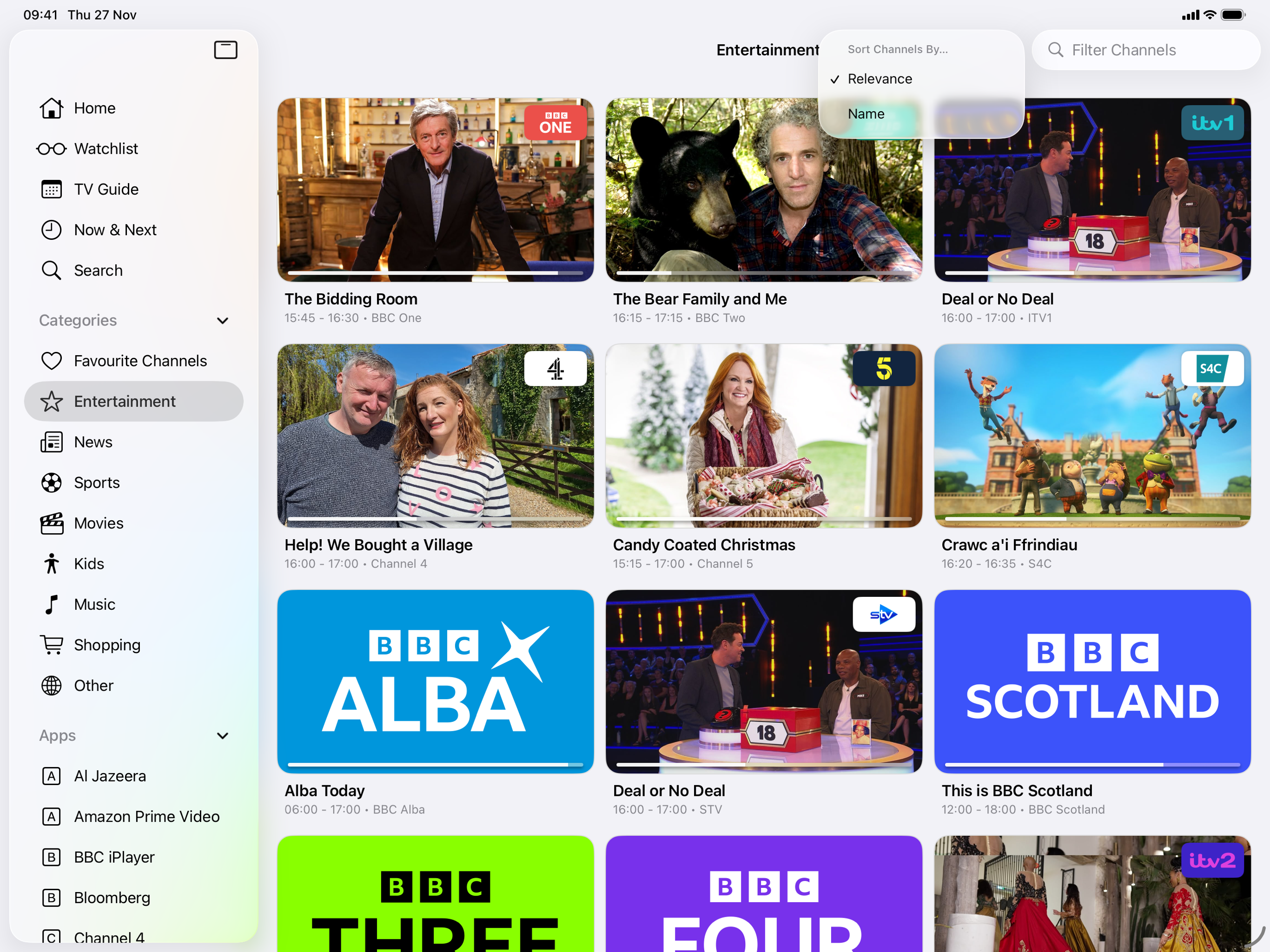
Task: Click The Bidding Room progress bar
Action: click(x=435, y=273)
